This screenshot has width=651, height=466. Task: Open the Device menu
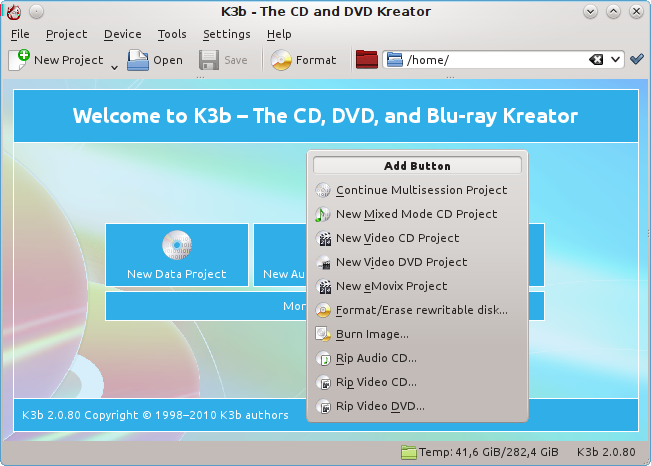[x=122, y=34]
